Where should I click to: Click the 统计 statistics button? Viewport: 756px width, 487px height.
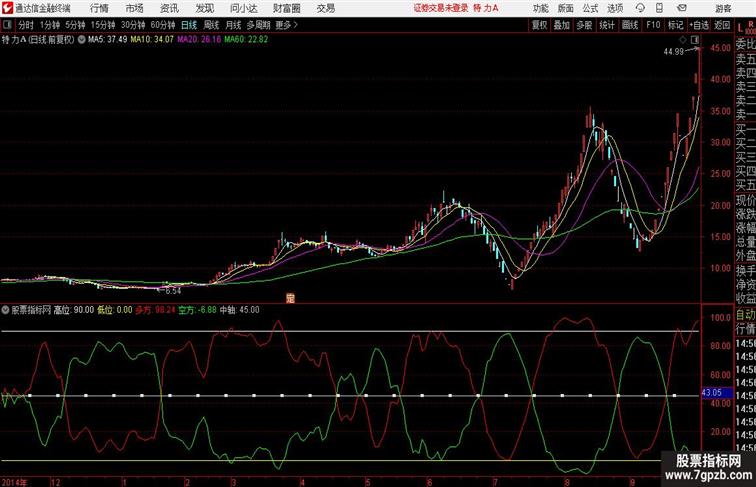tap(607, 25)
